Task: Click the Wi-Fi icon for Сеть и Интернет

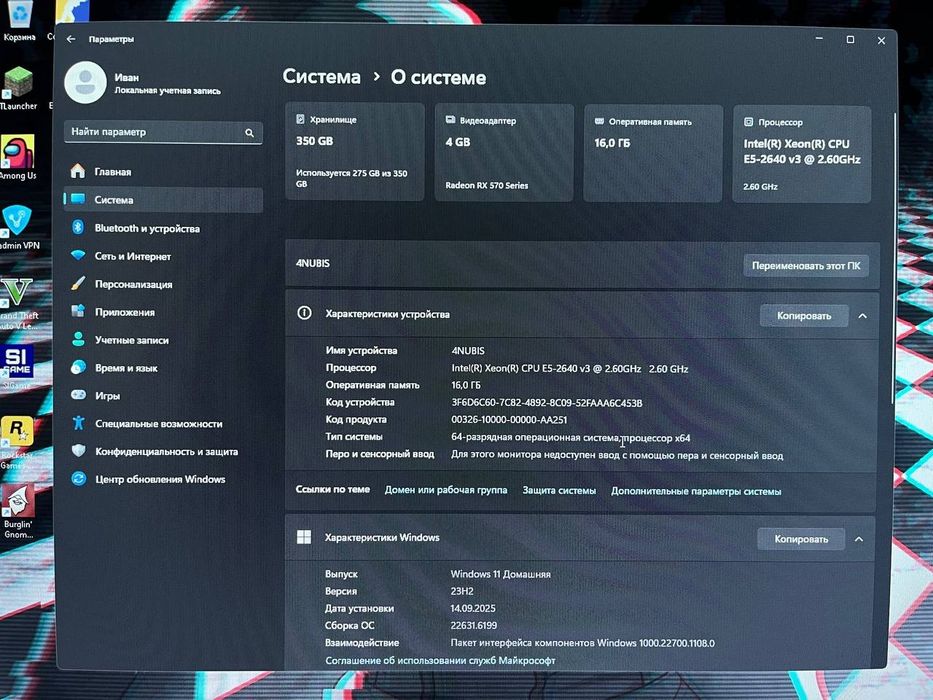Action: tap(78, 255)
